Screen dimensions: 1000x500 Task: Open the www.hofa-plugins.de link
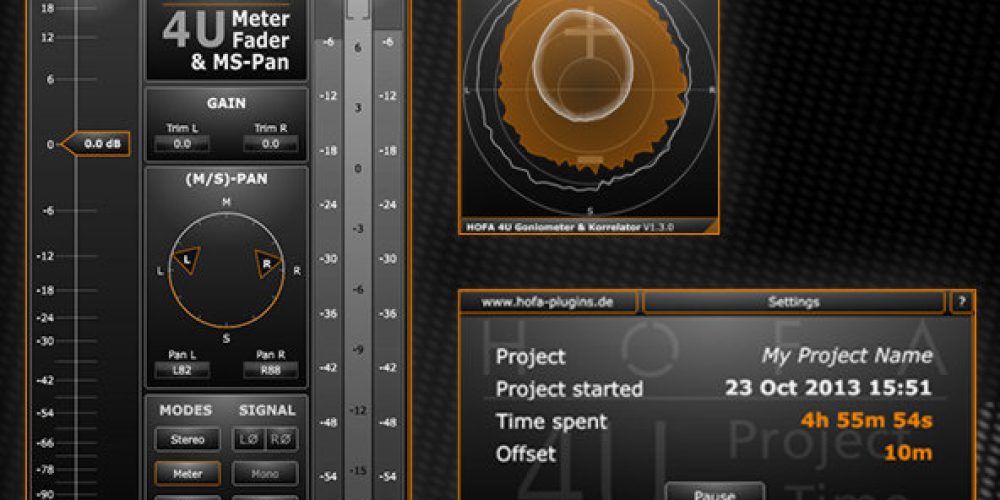point(549,302)
